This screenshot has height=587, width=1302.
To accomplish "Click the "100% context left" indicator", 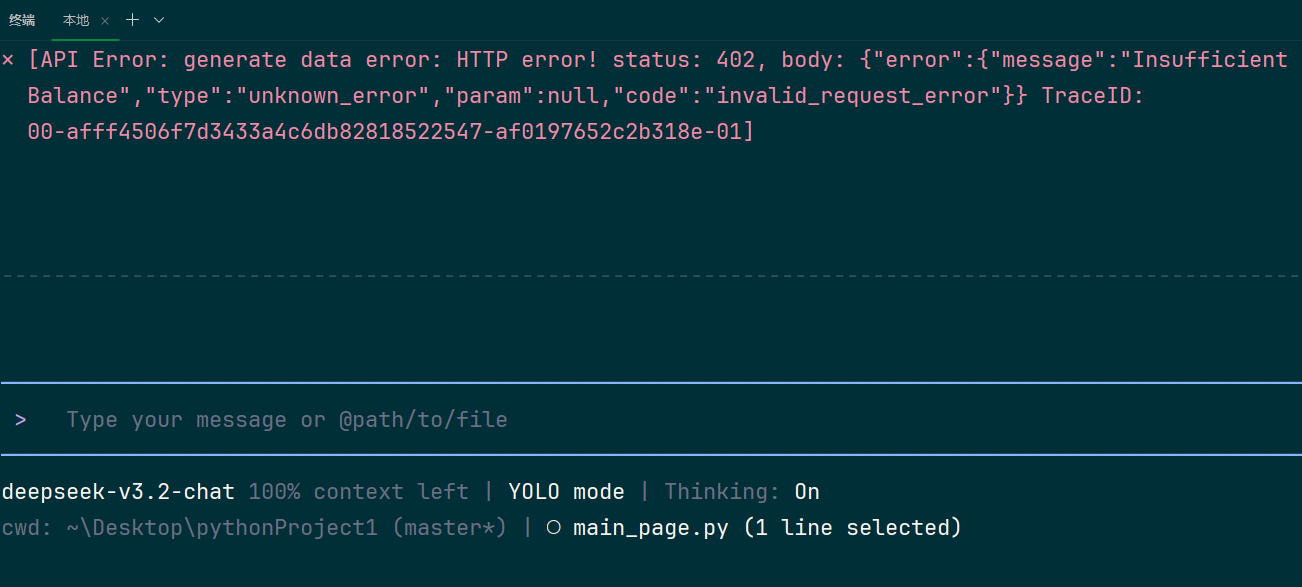I will [358, 492].
